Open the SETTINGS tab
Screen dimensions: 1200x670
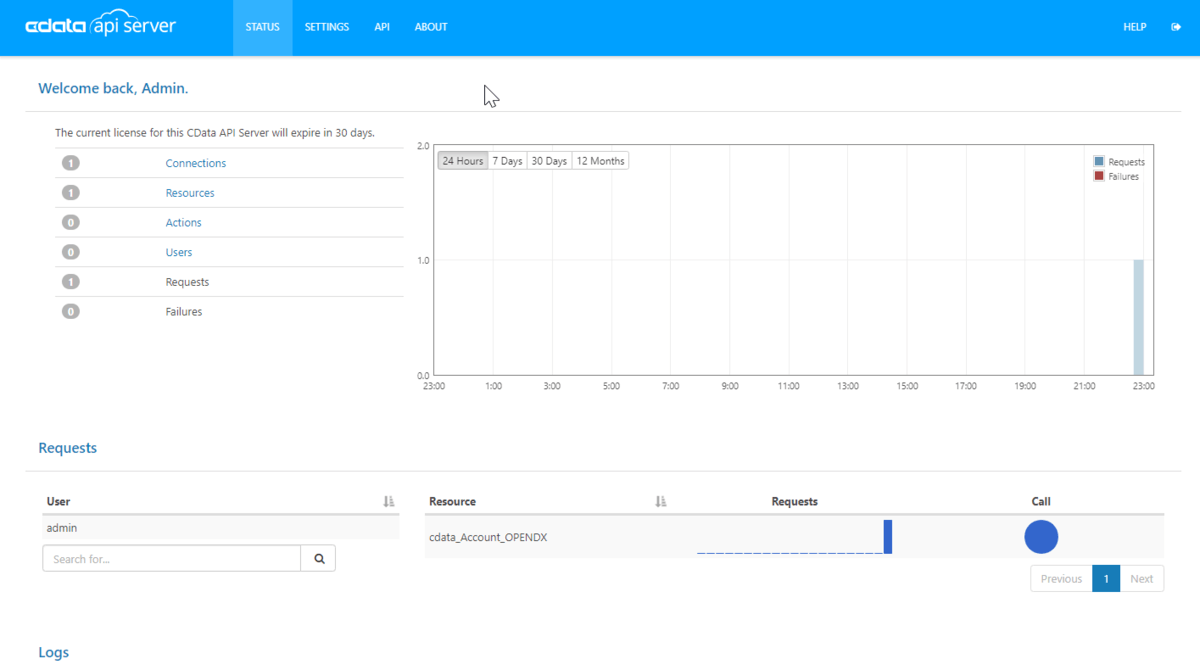(x=327, y=27)
